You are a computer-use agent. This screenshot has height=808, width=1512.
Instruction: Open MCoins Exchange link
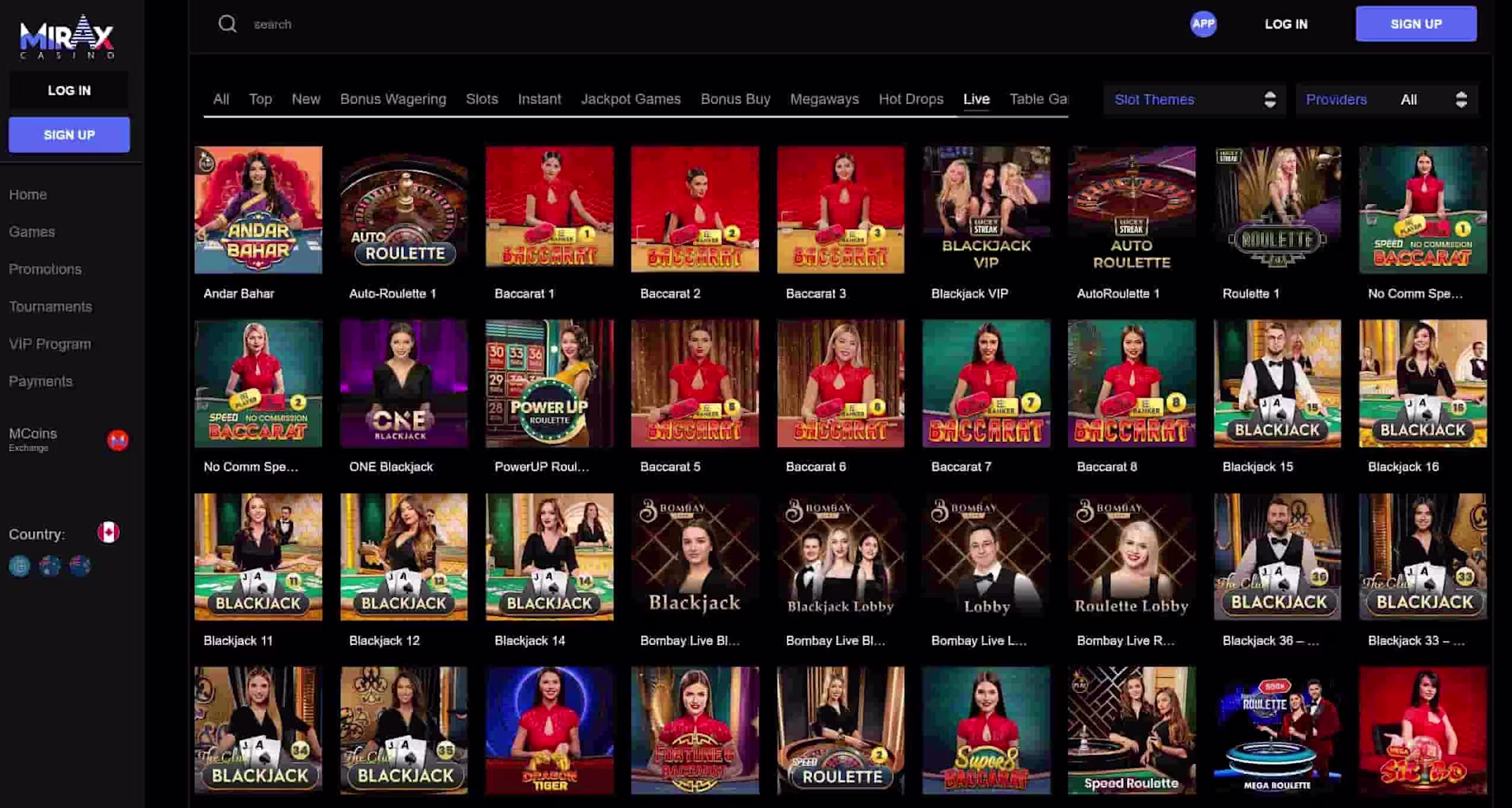point(33,439)
